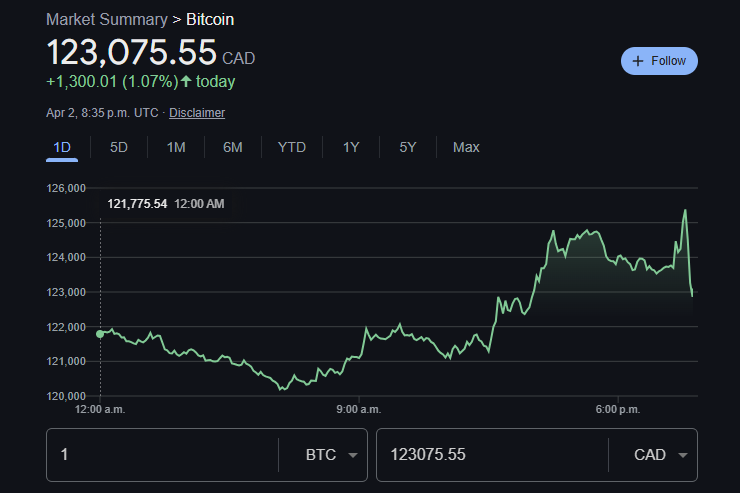Click the 121,775.54 chart tooltip value
Image resolution: width=740 pixels, height=493 pixels.
(x=137, y=204)
